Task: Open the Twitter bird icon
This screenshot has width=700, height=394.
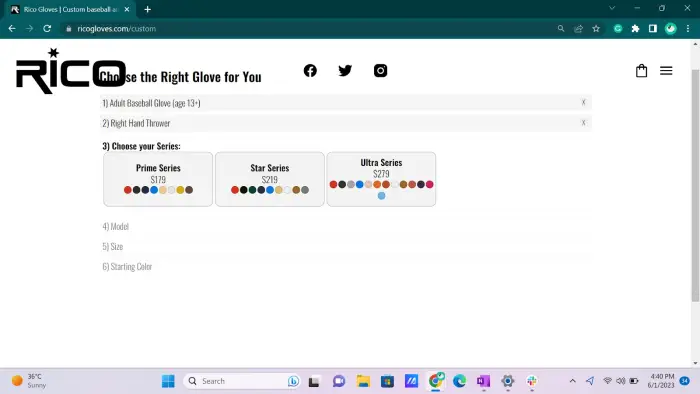Action: 345,71
